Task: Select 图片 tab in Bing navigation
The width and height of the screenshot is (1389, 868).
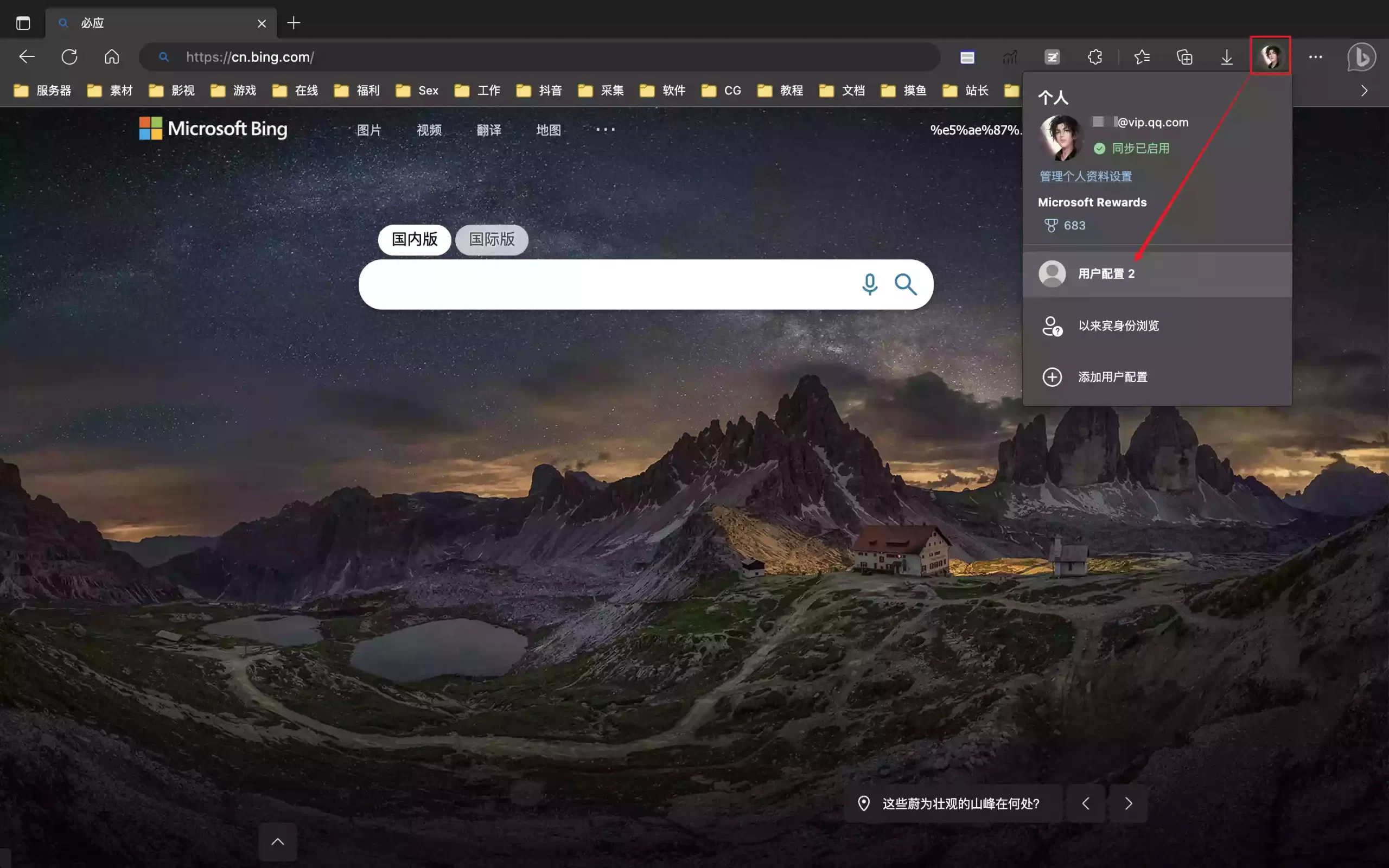Action: click(x=368, y=130)
